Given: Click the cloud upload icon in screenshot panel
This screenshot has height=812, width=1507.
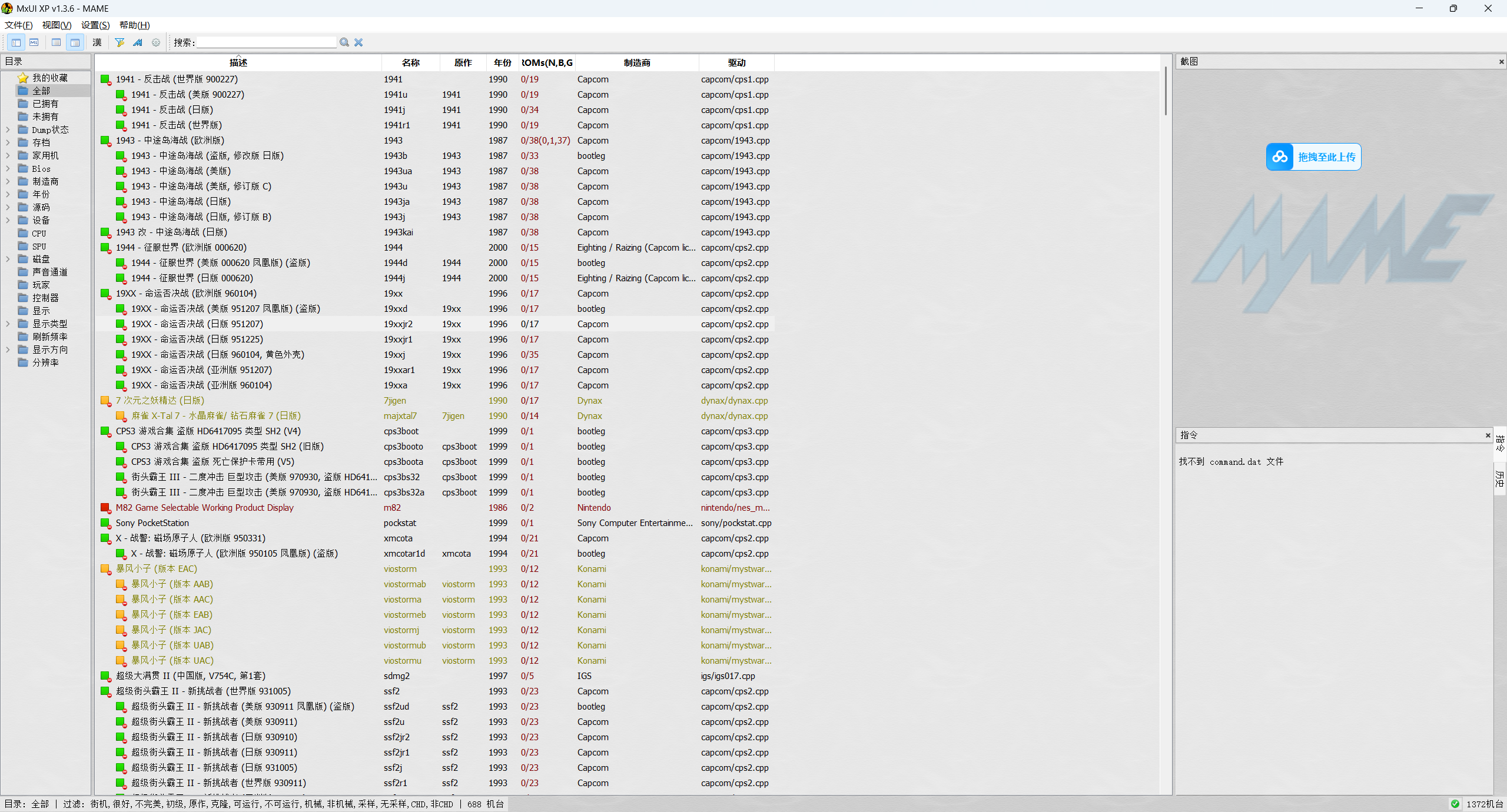Looking at the screenshot, I should (x=1280, y=157).
